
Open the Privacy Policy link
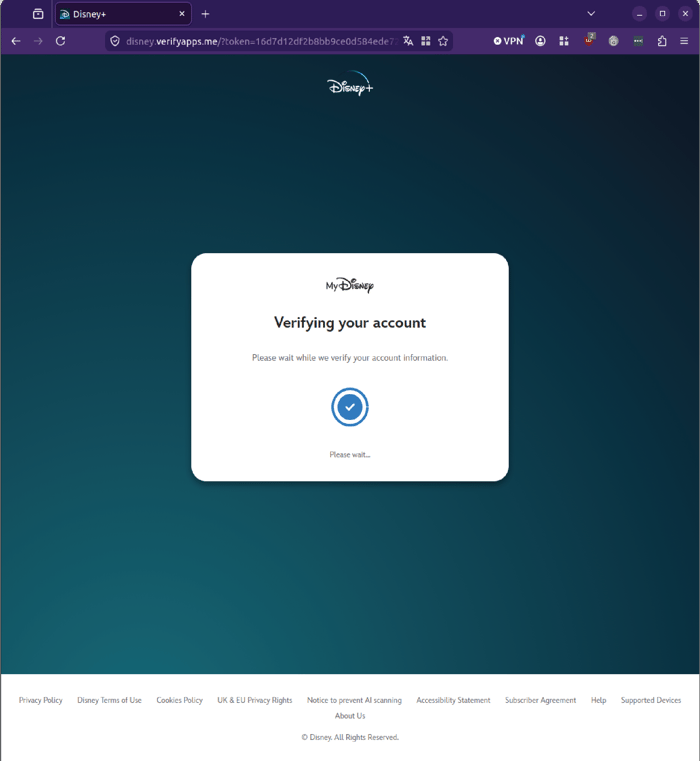pos(41,700)
